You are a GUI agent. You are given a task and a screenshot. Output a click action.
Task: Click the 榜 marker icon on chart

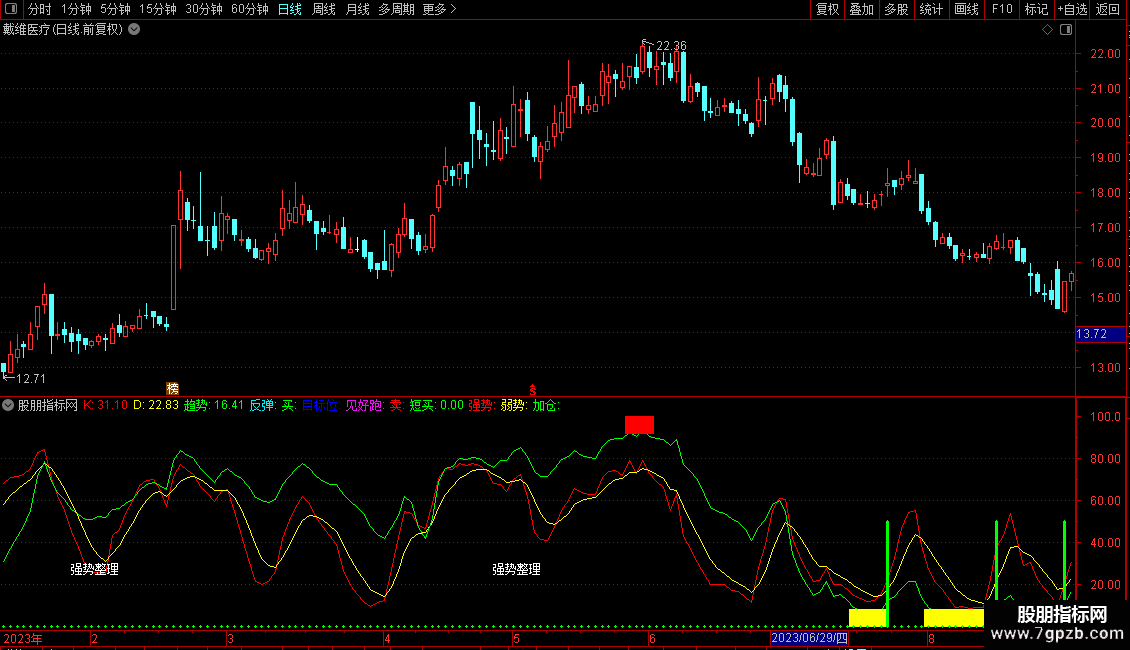(172, 388)
